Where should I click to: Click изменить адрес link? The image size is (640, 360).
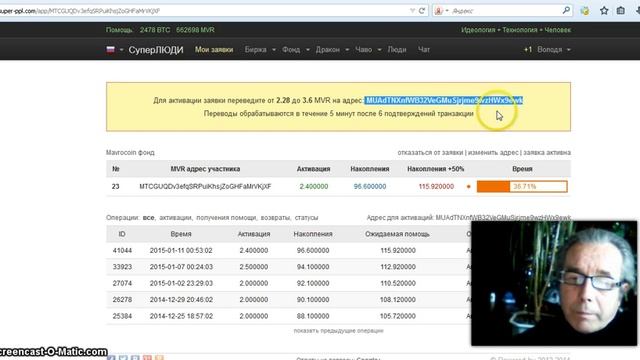[x=493, y=152]
